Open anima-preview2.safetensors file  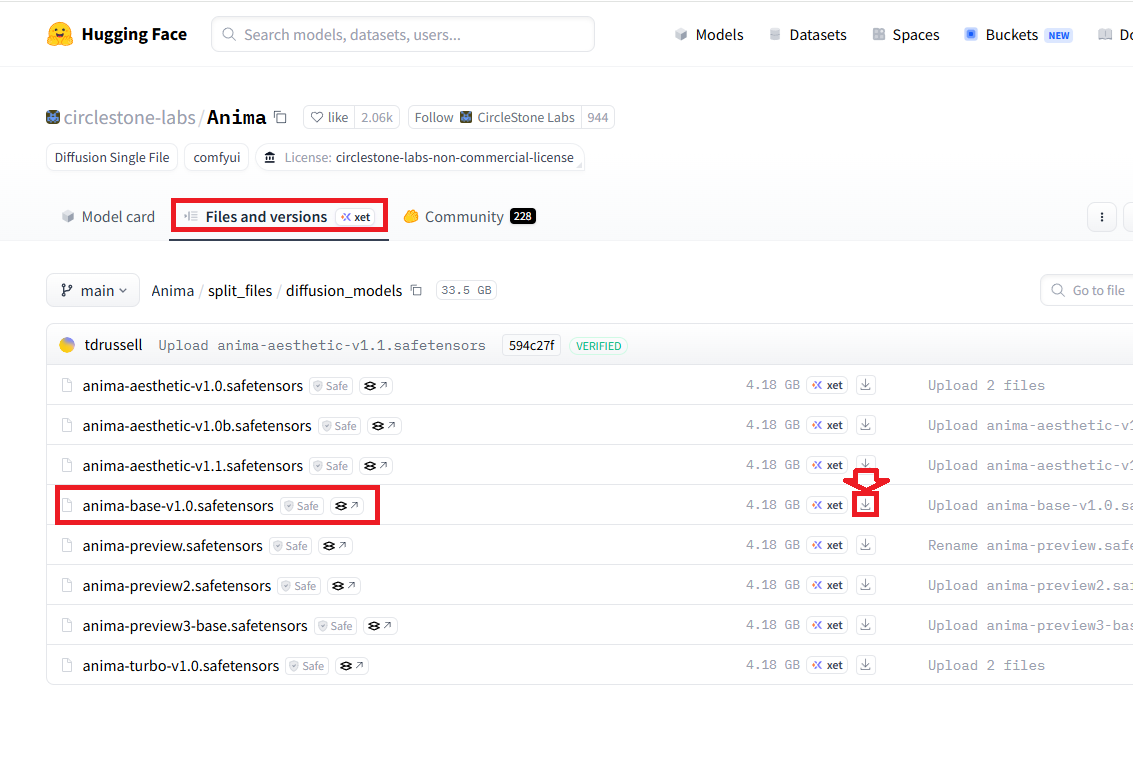point(176,586)
